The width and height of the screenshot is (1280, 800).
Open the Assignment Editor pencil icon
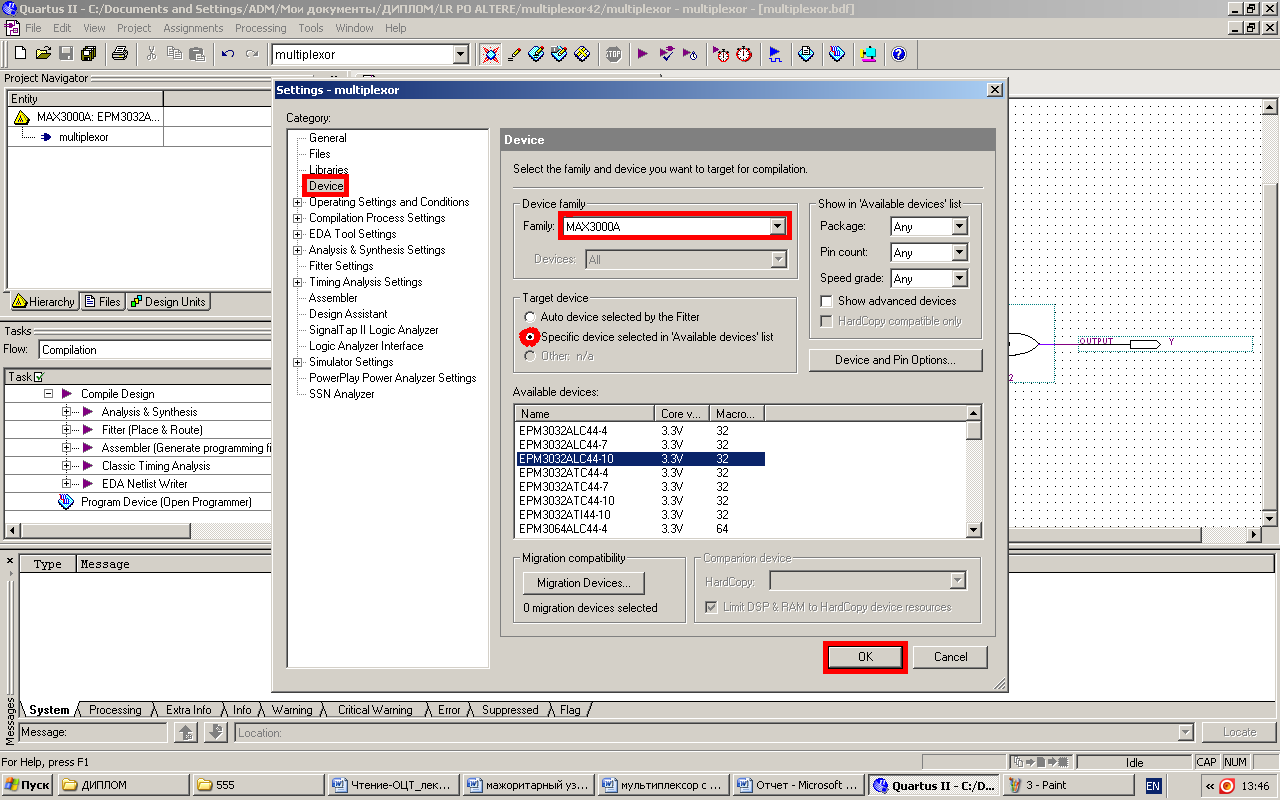pyautogui.click(x=514, y=54)
